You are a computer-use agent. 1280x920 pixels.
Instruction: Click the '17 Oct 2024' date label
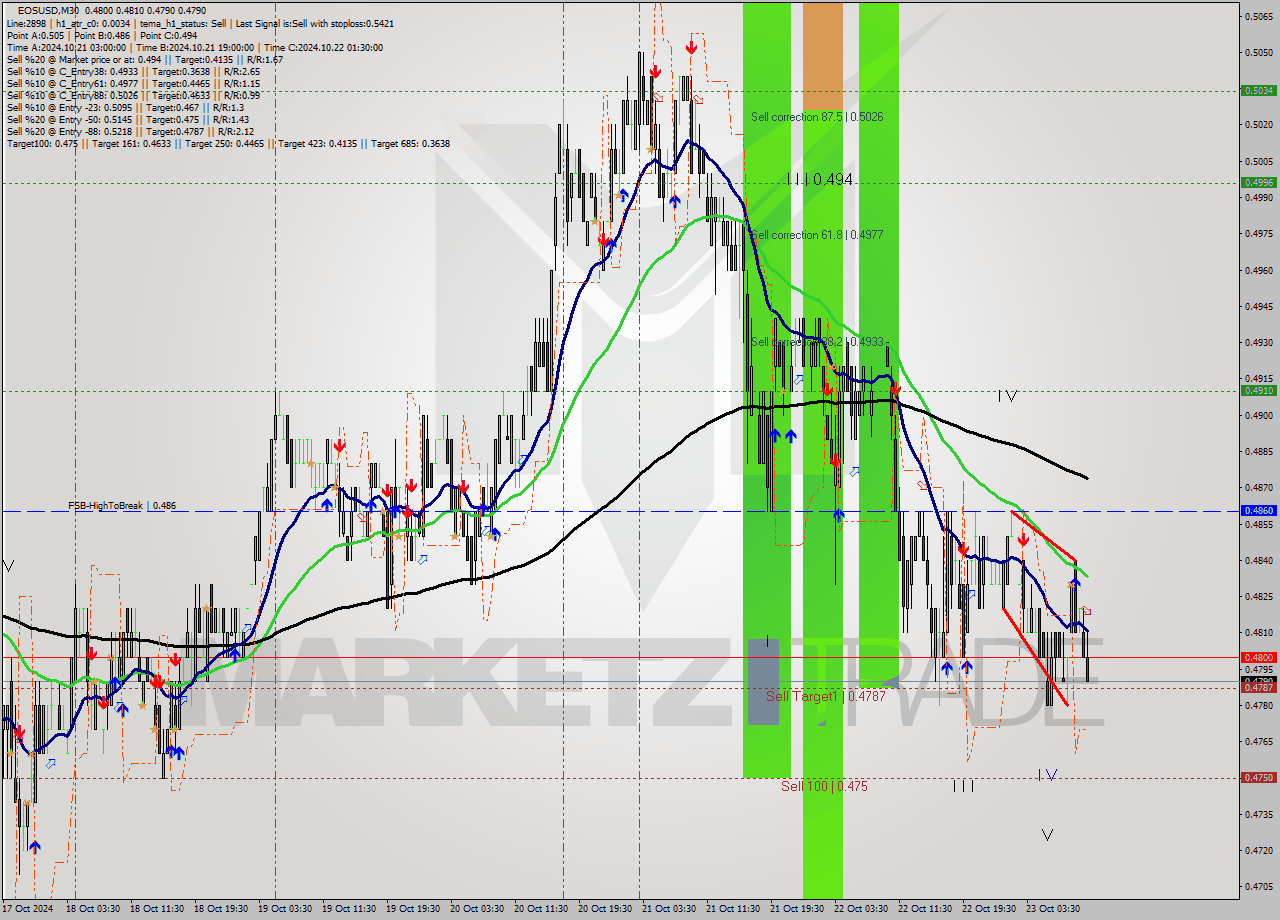26,909
